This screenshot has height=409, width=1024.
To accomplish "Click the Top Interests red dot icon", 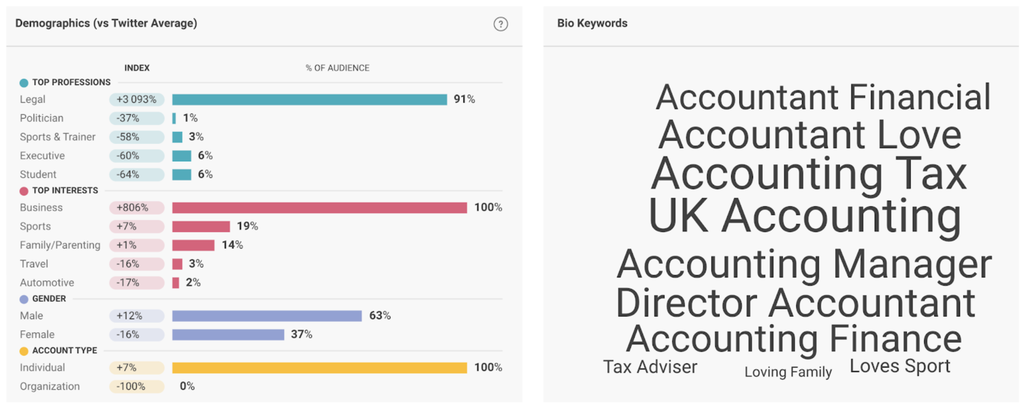I will [24, 190].
